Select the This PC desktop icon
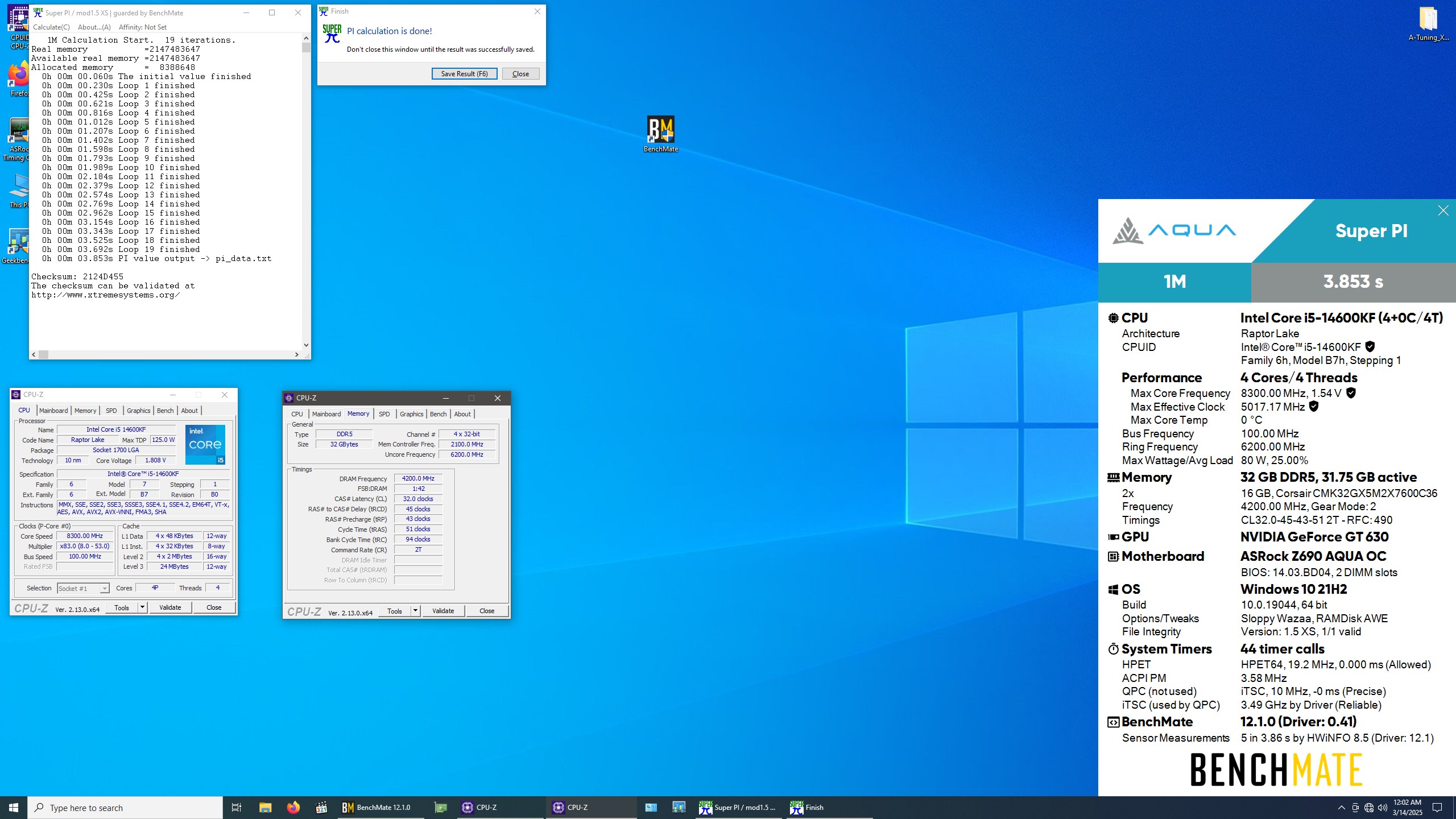Image resolution: width=1456 pixels, height=819 pixels. (18, 191)
